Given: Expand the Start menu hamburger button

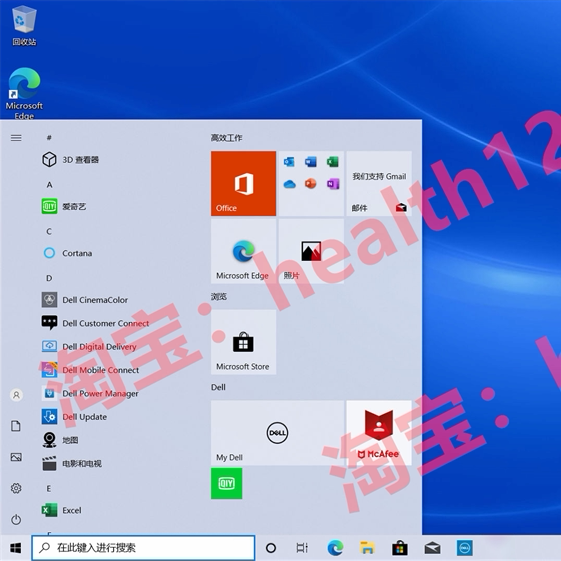Looking at the screenshot, I should tap(16, 138).
